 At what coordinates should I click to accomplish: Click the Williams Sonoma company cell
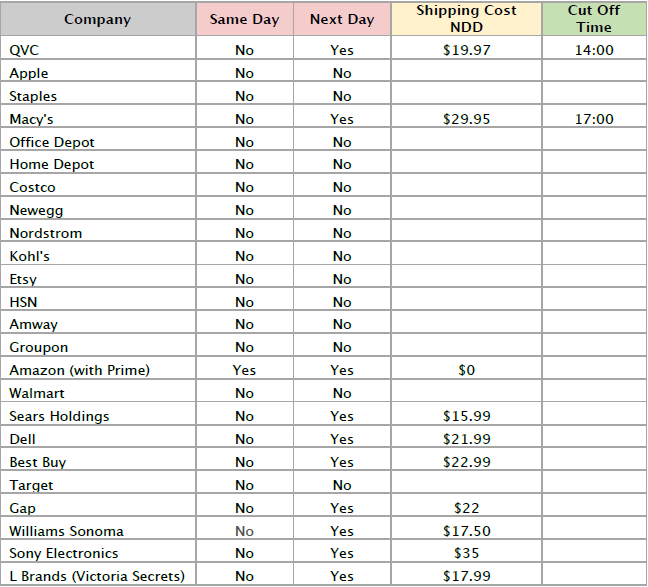98,531
